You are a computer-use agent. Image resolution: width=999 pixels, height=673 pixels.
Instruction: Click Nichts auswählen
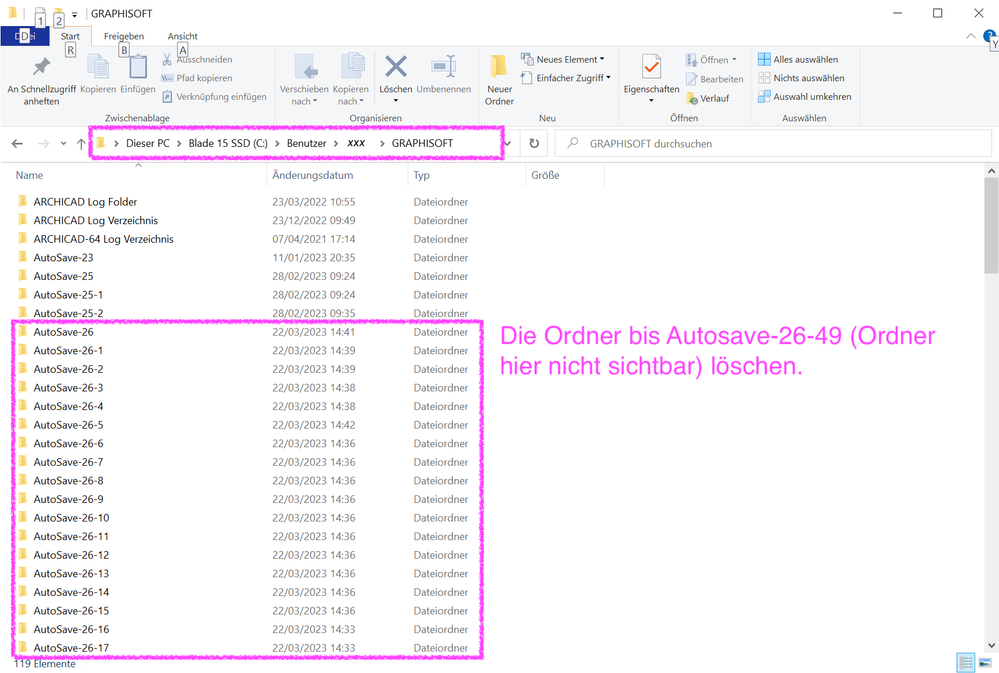tap(801, 78)
